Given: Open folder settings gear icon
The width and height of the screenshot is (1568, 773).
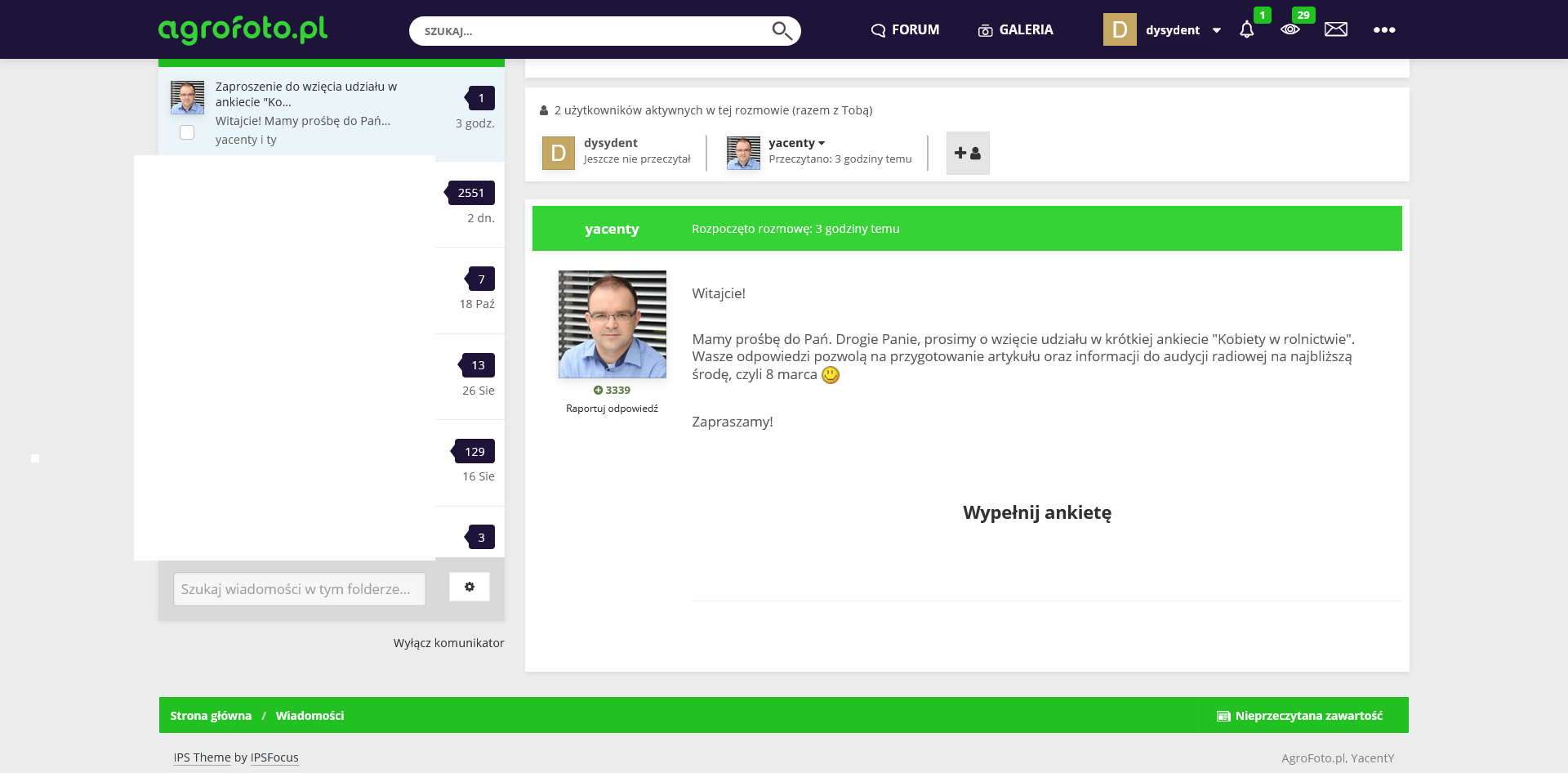Looking at the screenshot, I should click(x=470, y=587).
